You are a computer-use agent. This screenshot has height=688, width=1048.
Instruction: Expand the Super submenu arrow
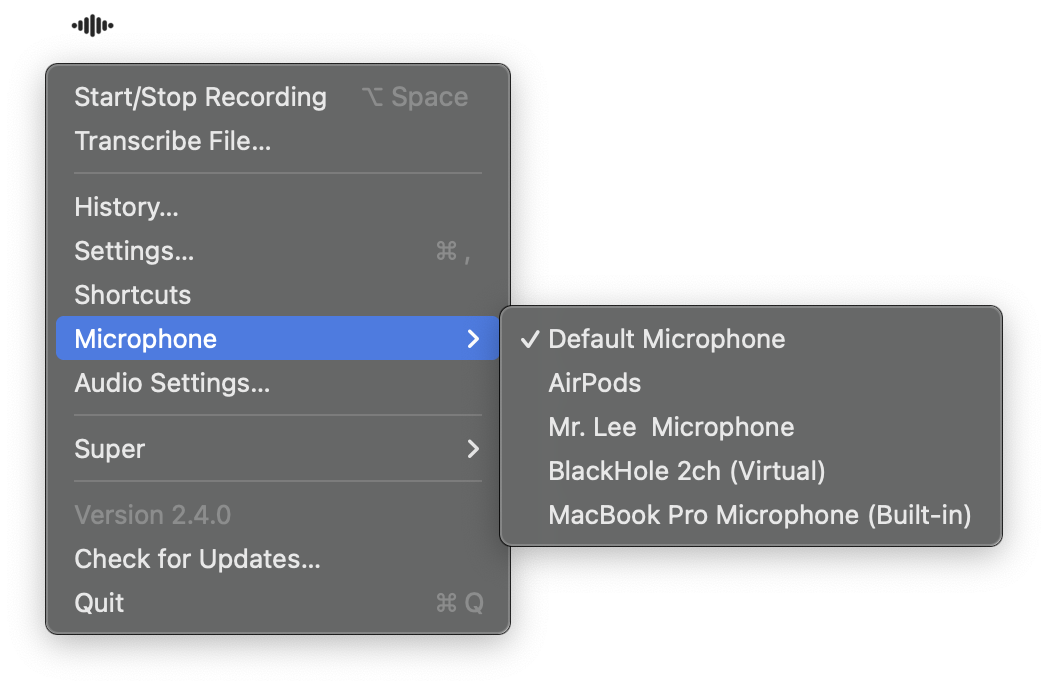474,449
